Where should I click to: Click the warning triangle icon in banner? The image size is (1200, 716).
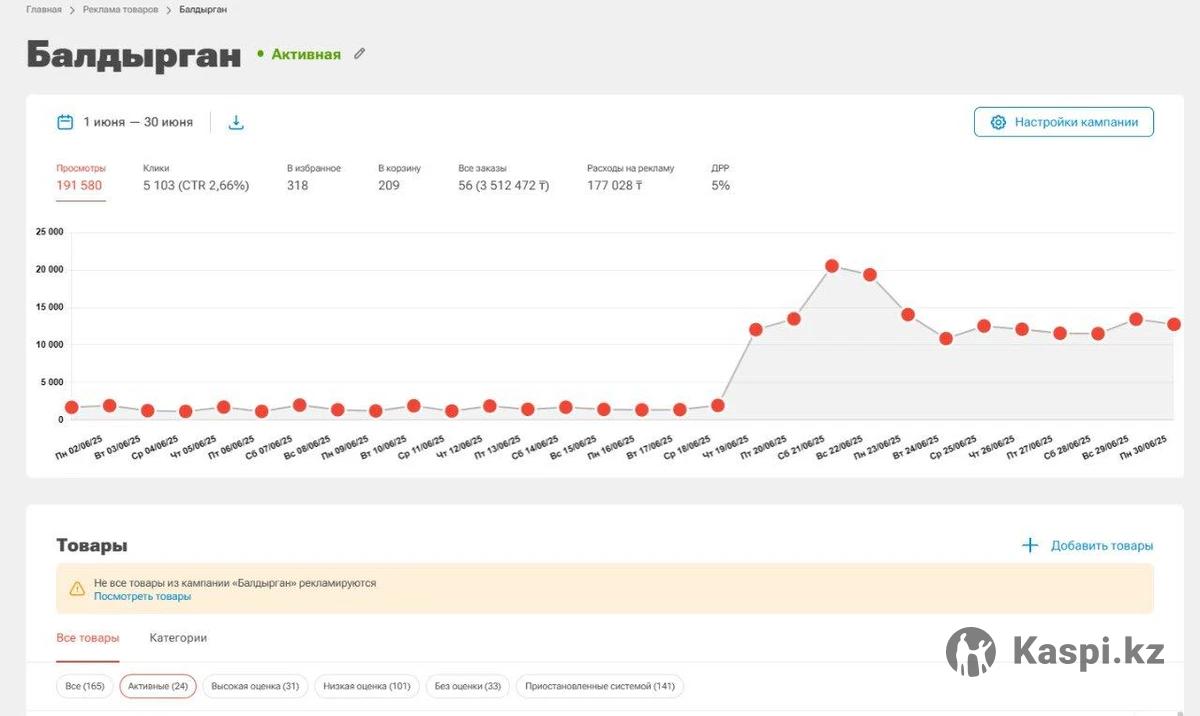(x=77, y=589)
